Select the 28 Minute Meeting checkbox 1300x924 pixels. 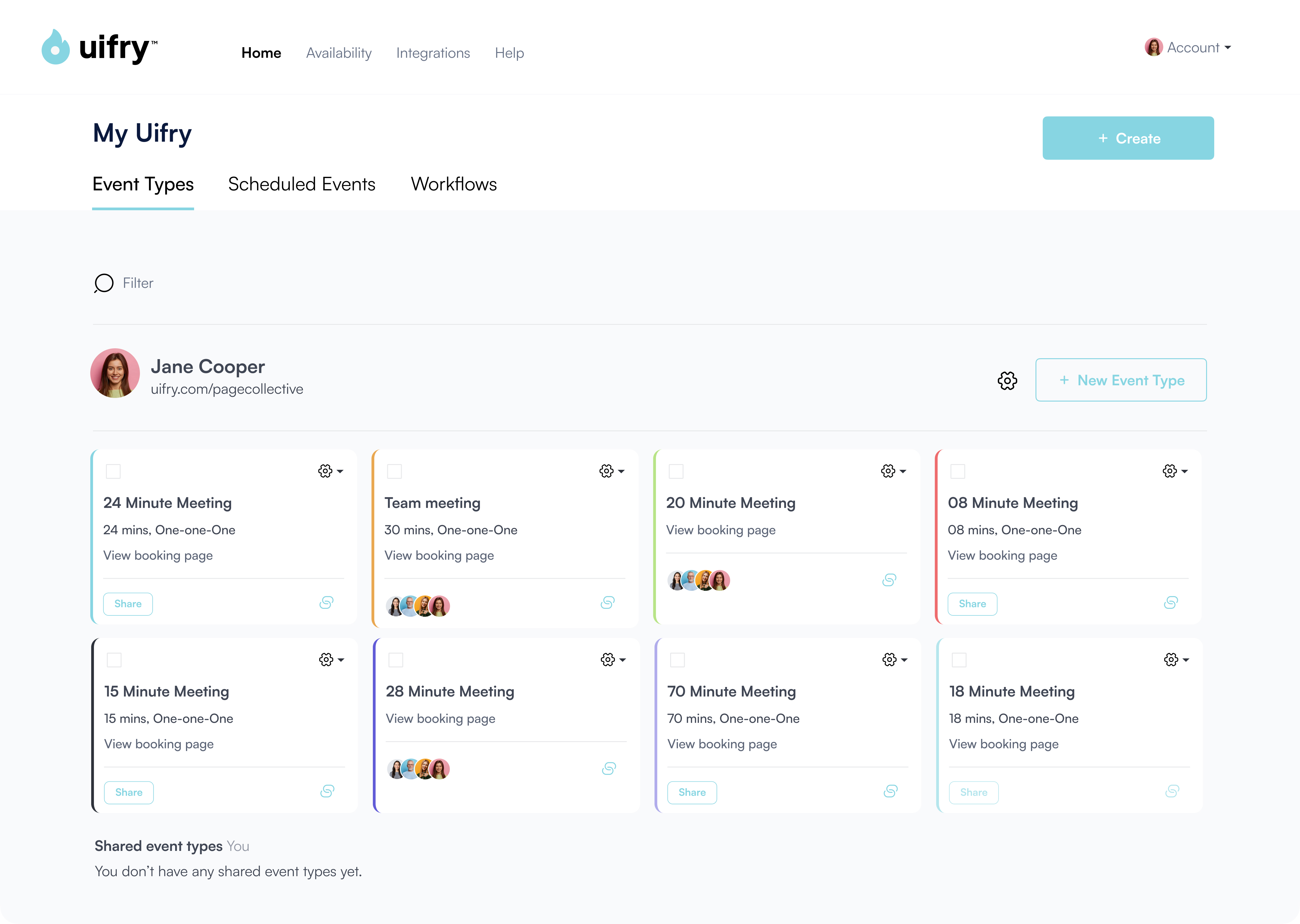tap(396, 660)
